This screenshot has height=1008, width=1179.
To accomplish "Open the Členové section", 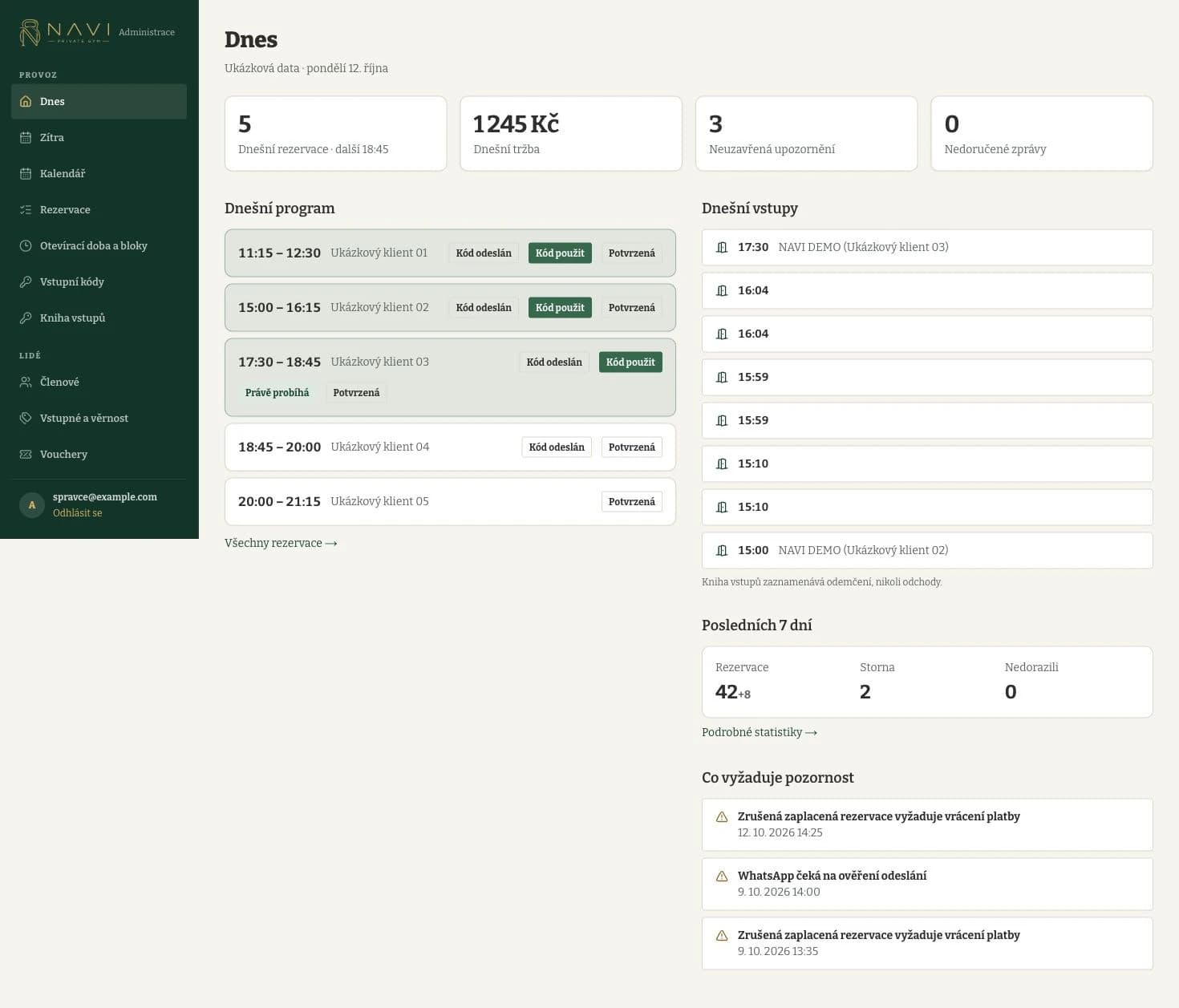I will (x=99, y=383).
